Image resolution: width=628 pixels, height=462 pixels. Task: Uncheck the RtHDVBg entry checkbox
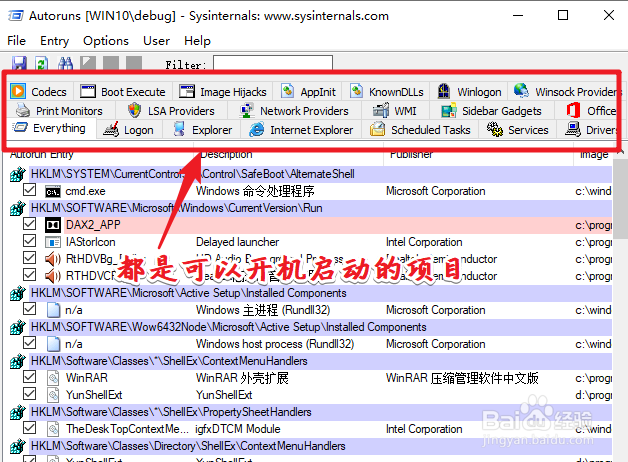click(29, 258)
